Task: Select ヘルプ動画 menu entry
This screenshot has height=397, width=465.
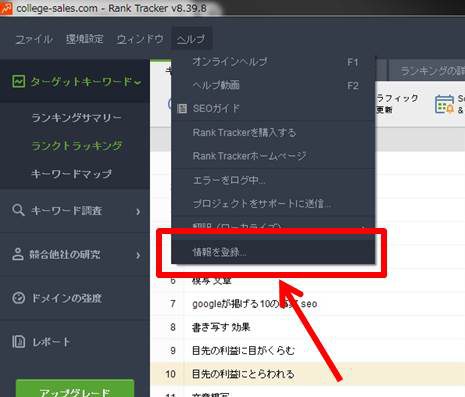Action: pyautogui.click(x=273, y=85)
